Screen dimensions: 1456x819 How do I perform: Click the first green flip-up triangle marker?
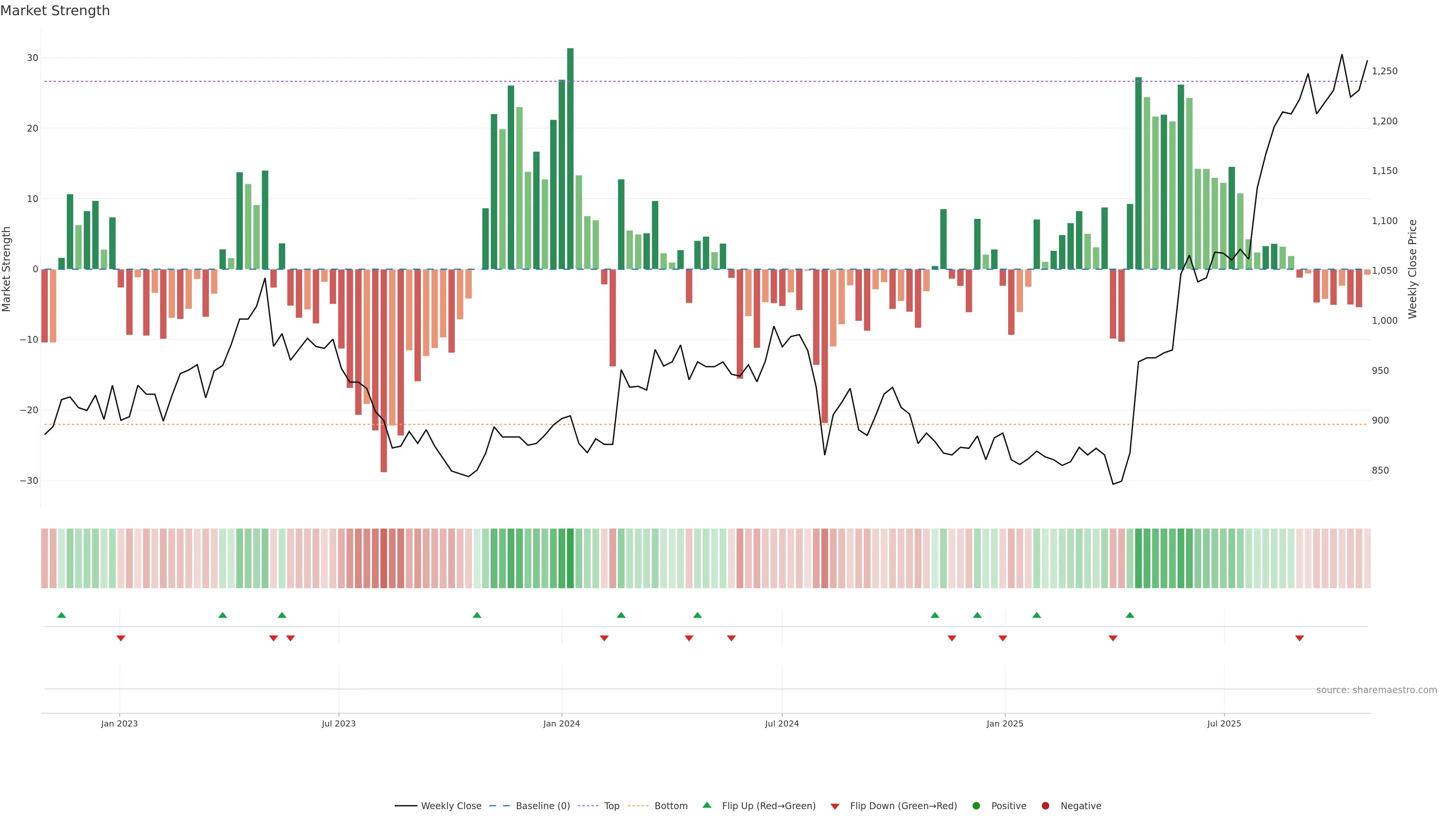coord(61,615)
